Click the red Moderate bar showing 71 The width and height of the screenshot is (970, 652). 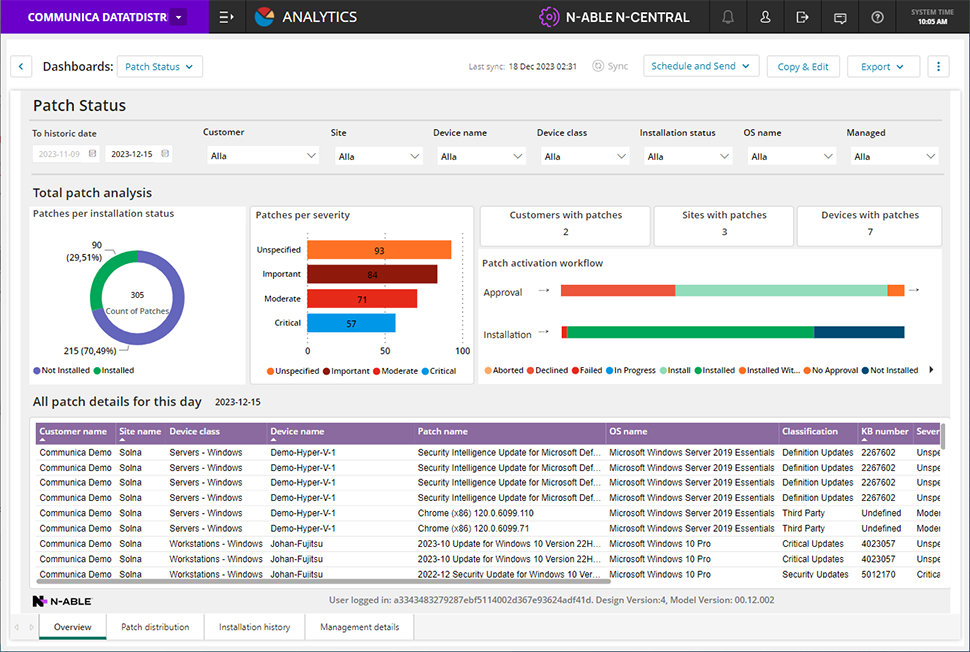(362, 299)
